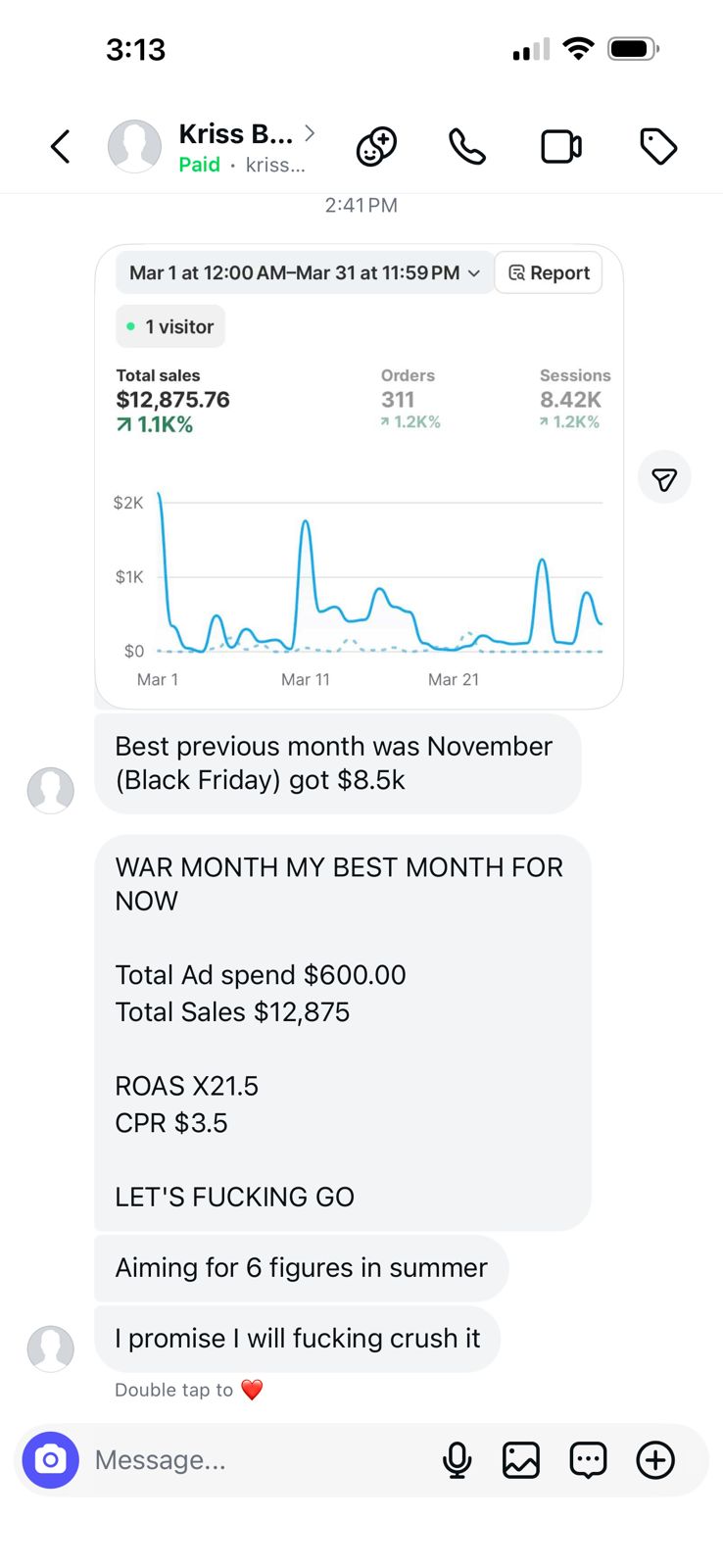723x1568 pixels.
Task: Start a video call
Action: 561,147
